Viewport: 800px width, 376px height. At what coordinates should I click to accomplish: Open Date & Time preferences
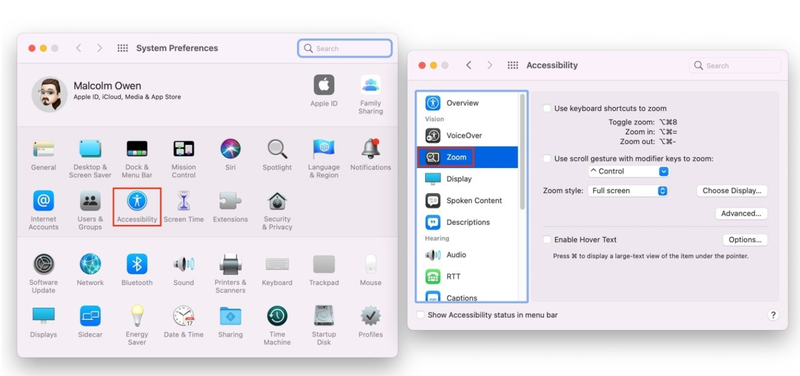pos(184,316)
